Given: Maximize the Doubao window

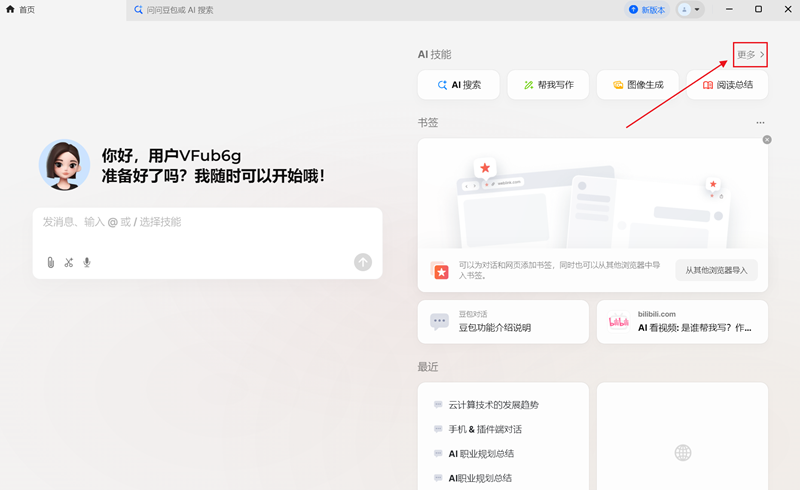Looking at the screenshot, I should 759,9.
